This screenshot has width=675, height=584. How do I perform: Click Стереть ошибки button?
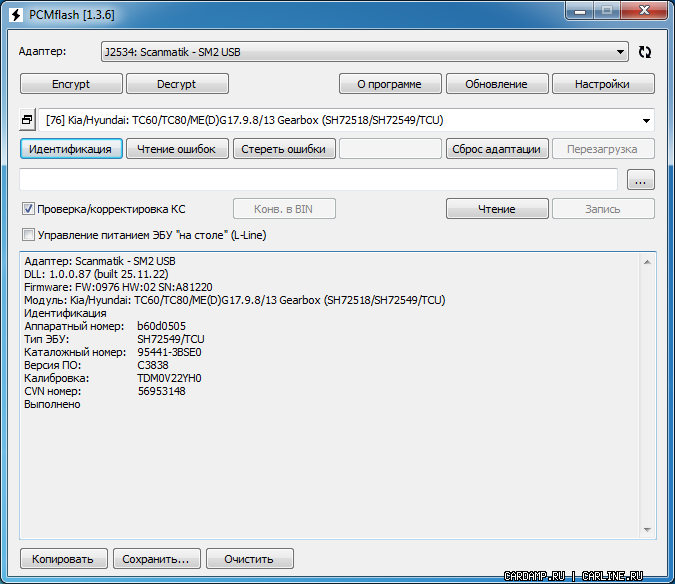(x=284, y=149)
